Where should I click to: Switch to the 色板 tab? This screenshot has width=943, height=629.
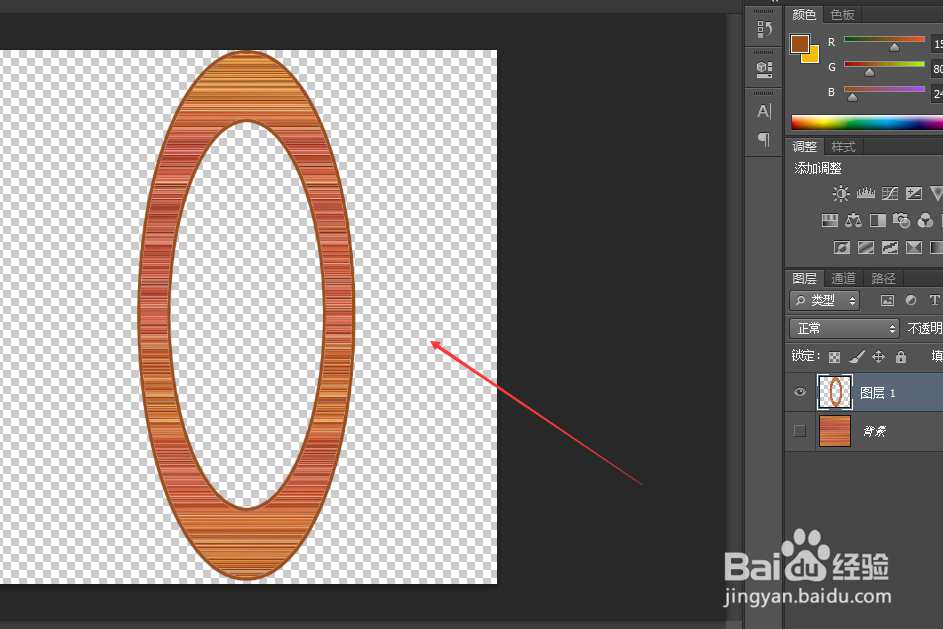[842, 14]
